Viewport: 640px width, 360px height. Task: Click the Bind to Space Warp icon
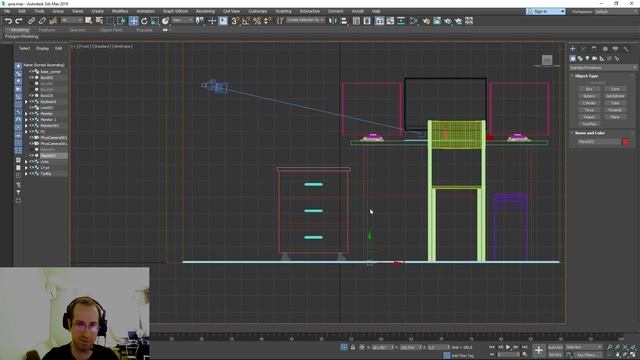(x=53, y=21)
